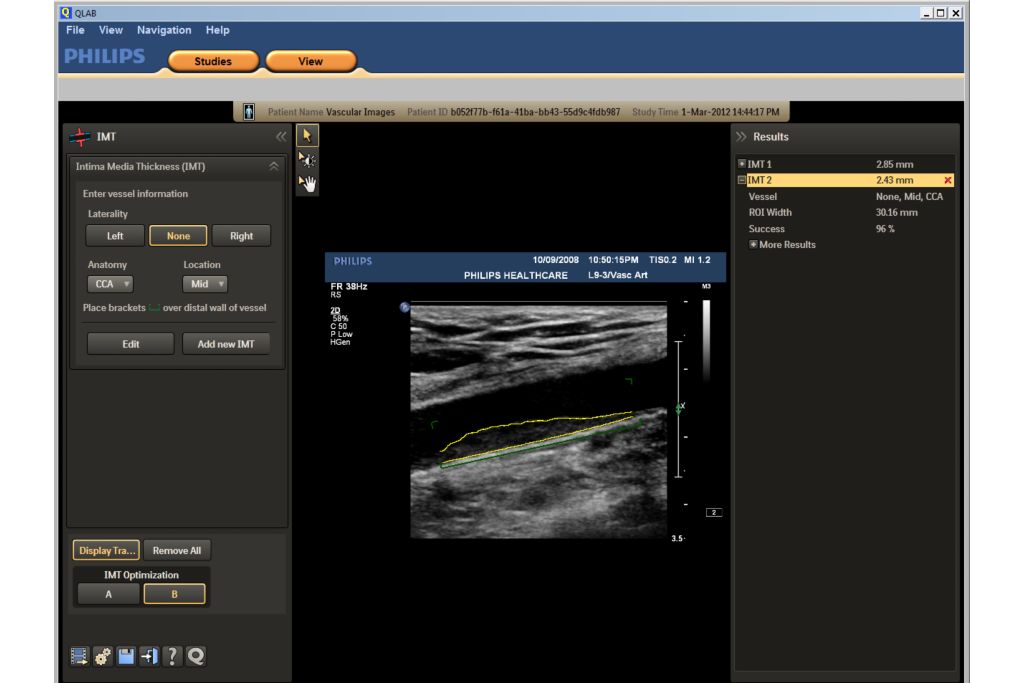Click the green depth marker on scale
This screenshot has height=683, width=1024.
click(678, 409)
